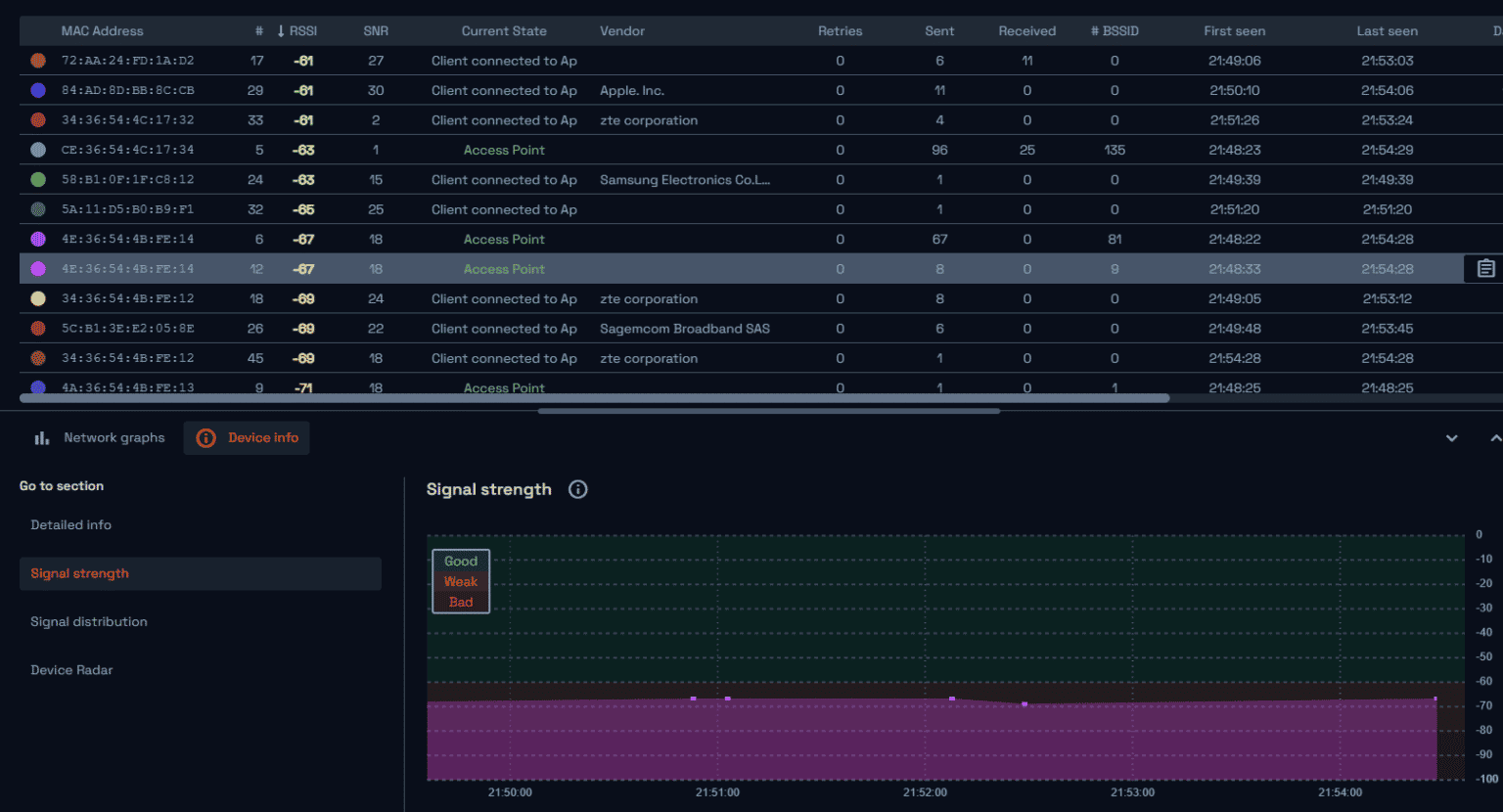Toggle Good in the signal strength legend
1503x812 pixels.
coord(460,561)
